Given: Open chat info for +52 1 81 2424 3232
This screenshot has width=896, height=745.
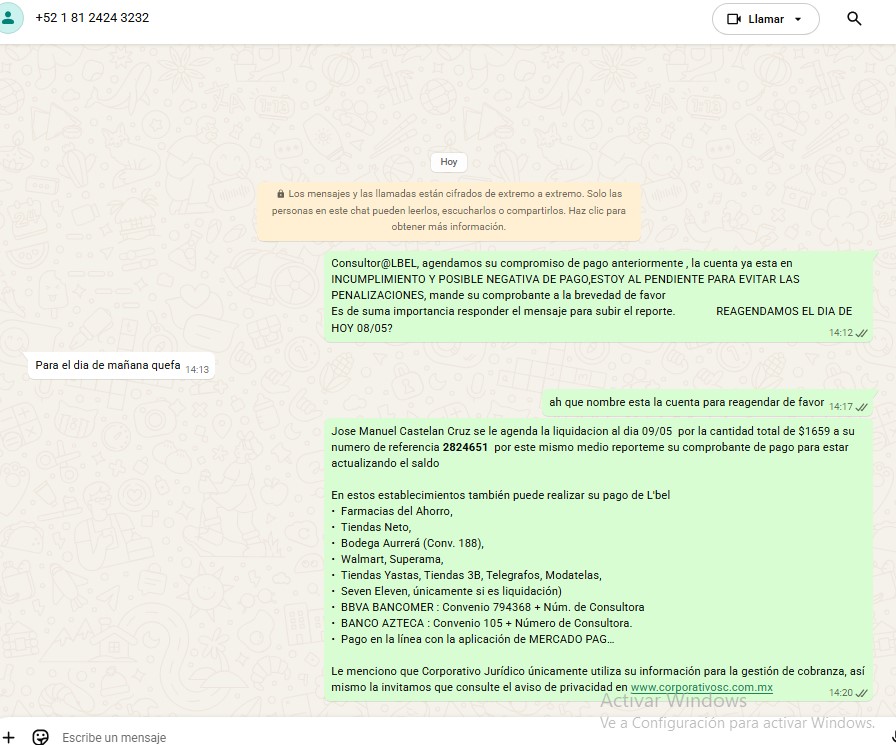Looking at the screenshot, I should click(92, 18).
